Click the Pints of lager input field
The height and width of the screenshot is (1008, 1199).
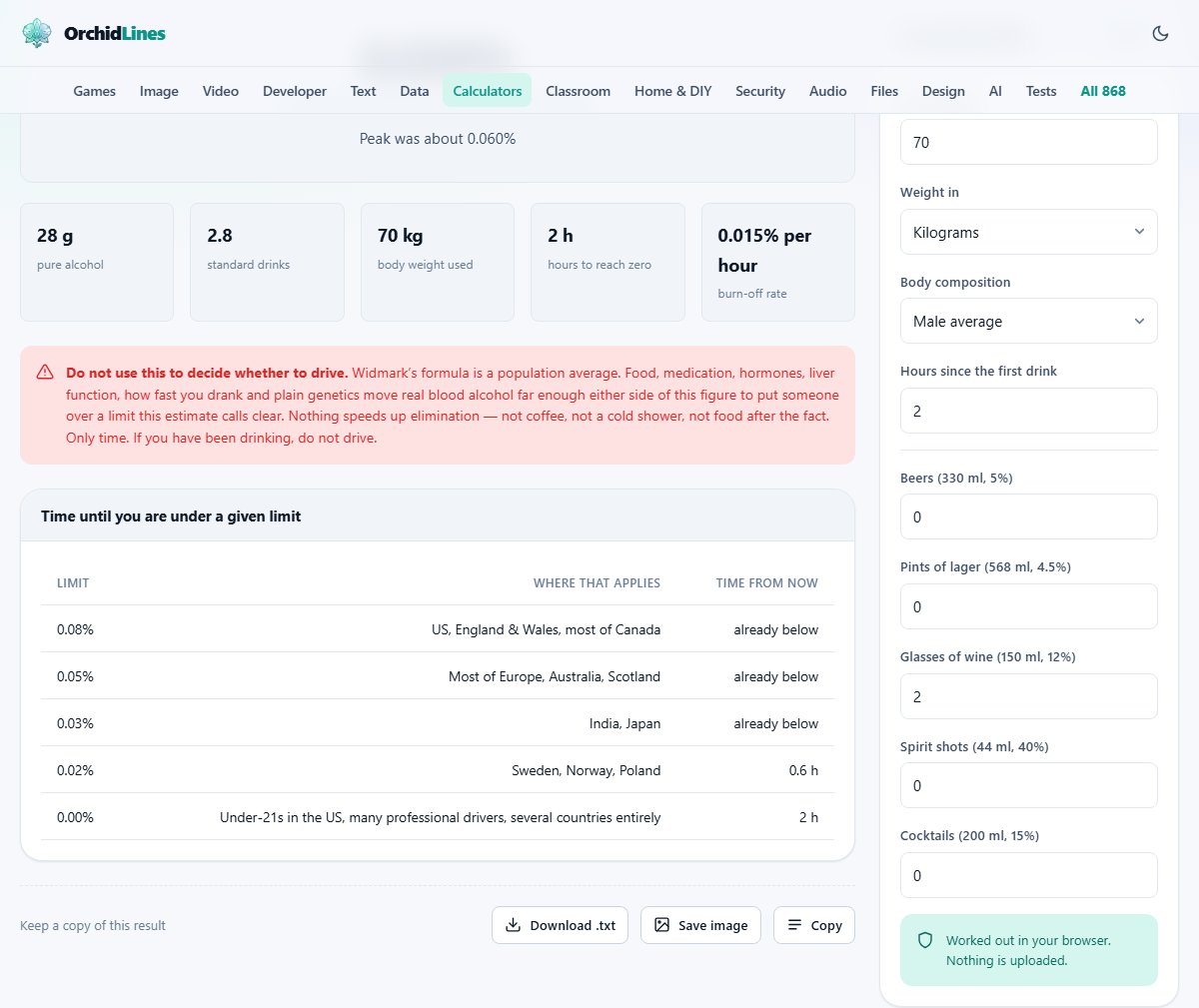click(1028, 606)
